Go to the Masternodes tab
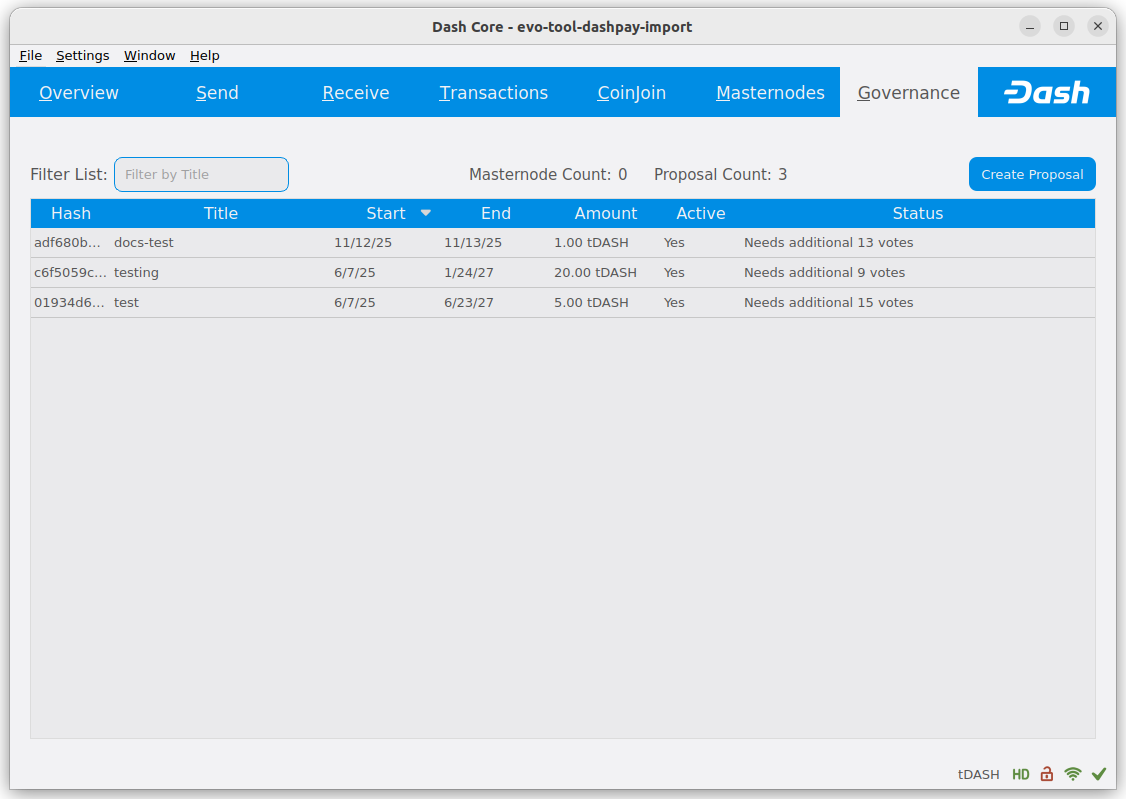This screenshot has height=799, width=1126. (x=770, y=93)
